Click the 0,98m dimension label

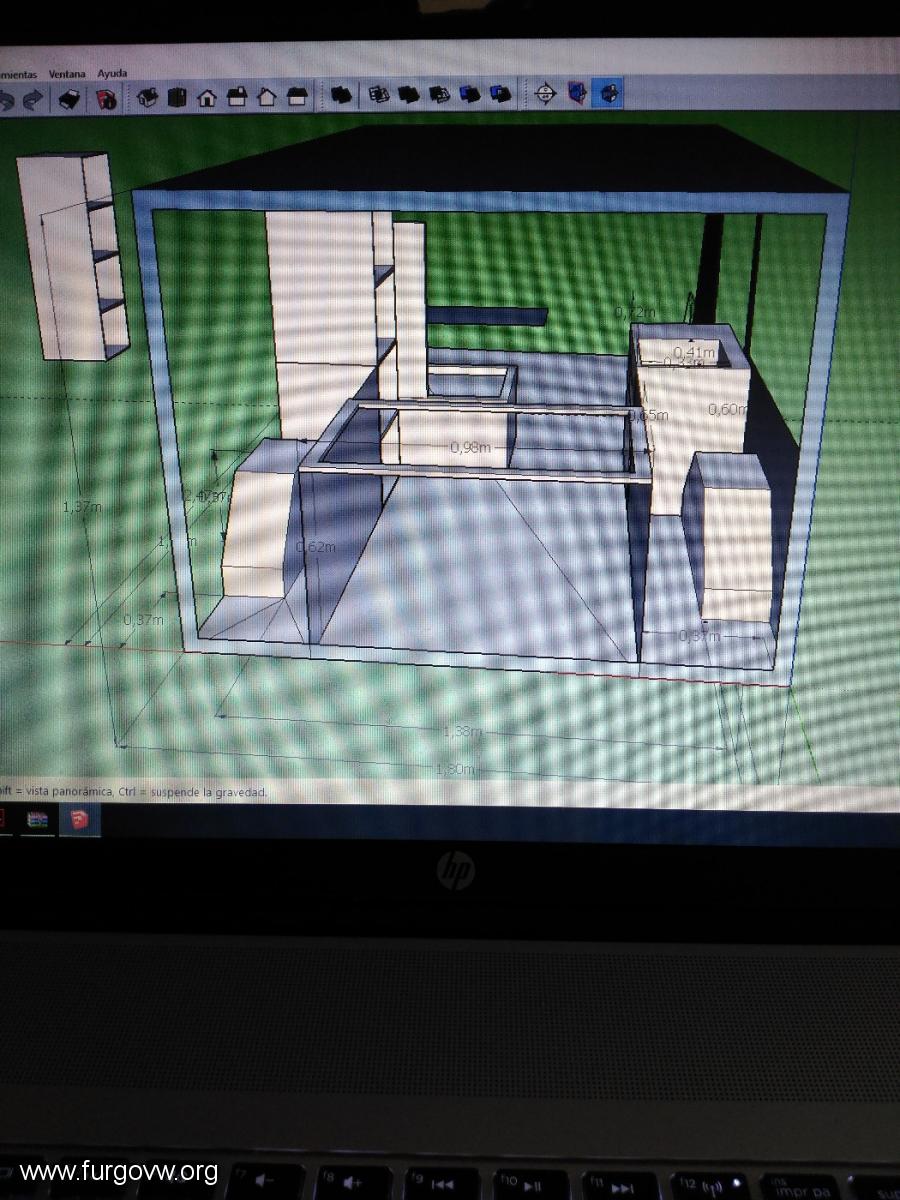(470, 447)
